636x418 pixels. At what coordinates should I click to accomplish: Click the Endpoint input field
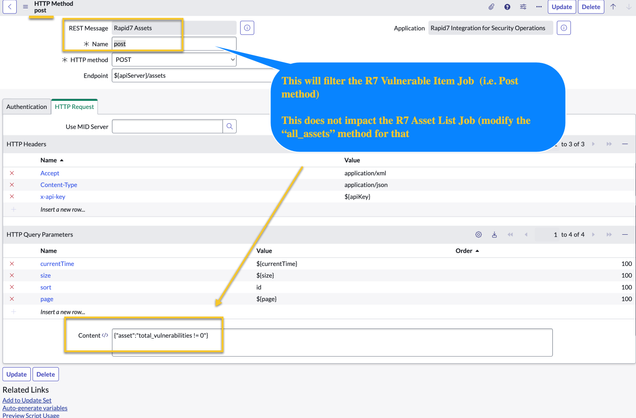(193, 75)
